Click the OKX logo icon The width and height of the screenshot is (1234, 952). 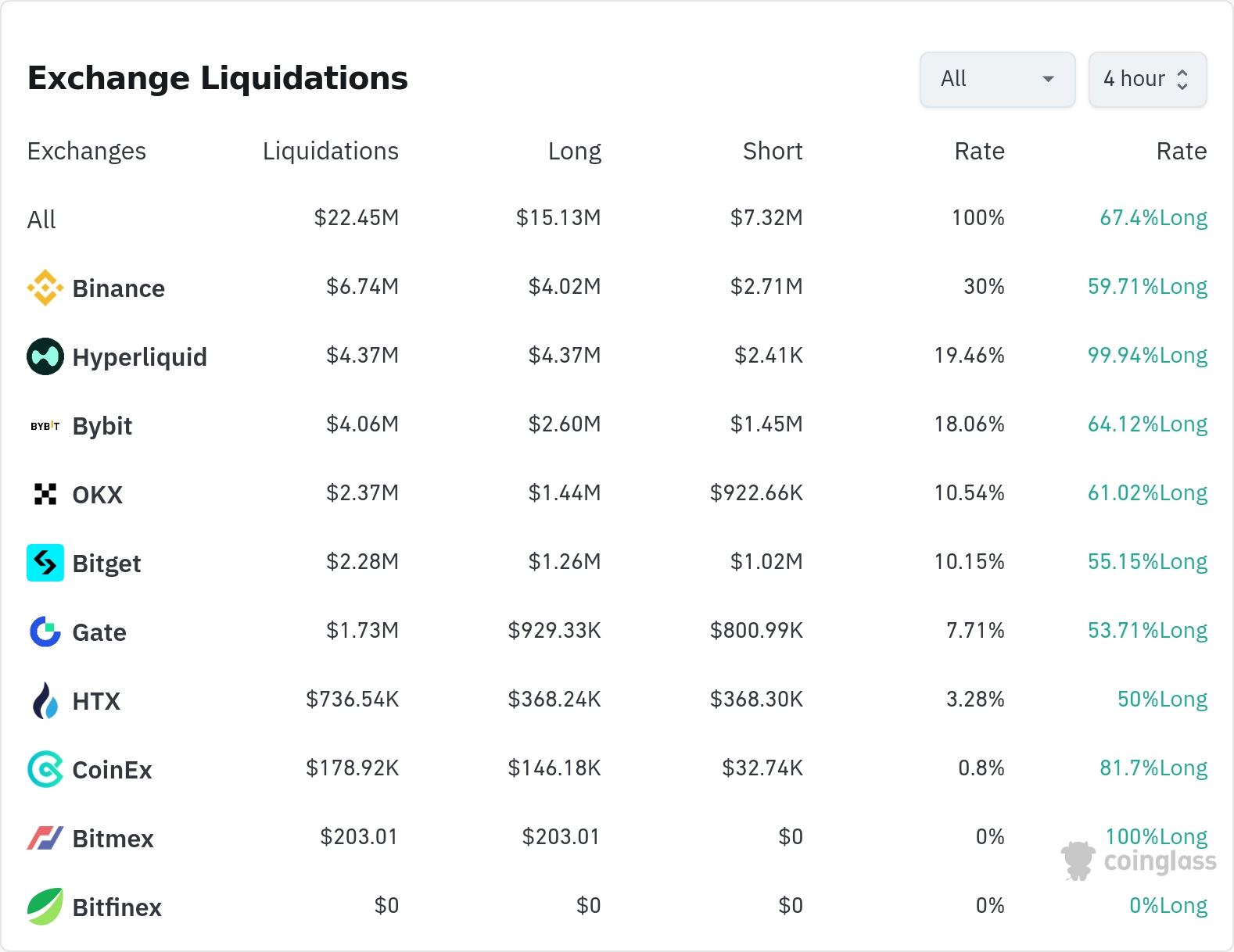(45, 494)
